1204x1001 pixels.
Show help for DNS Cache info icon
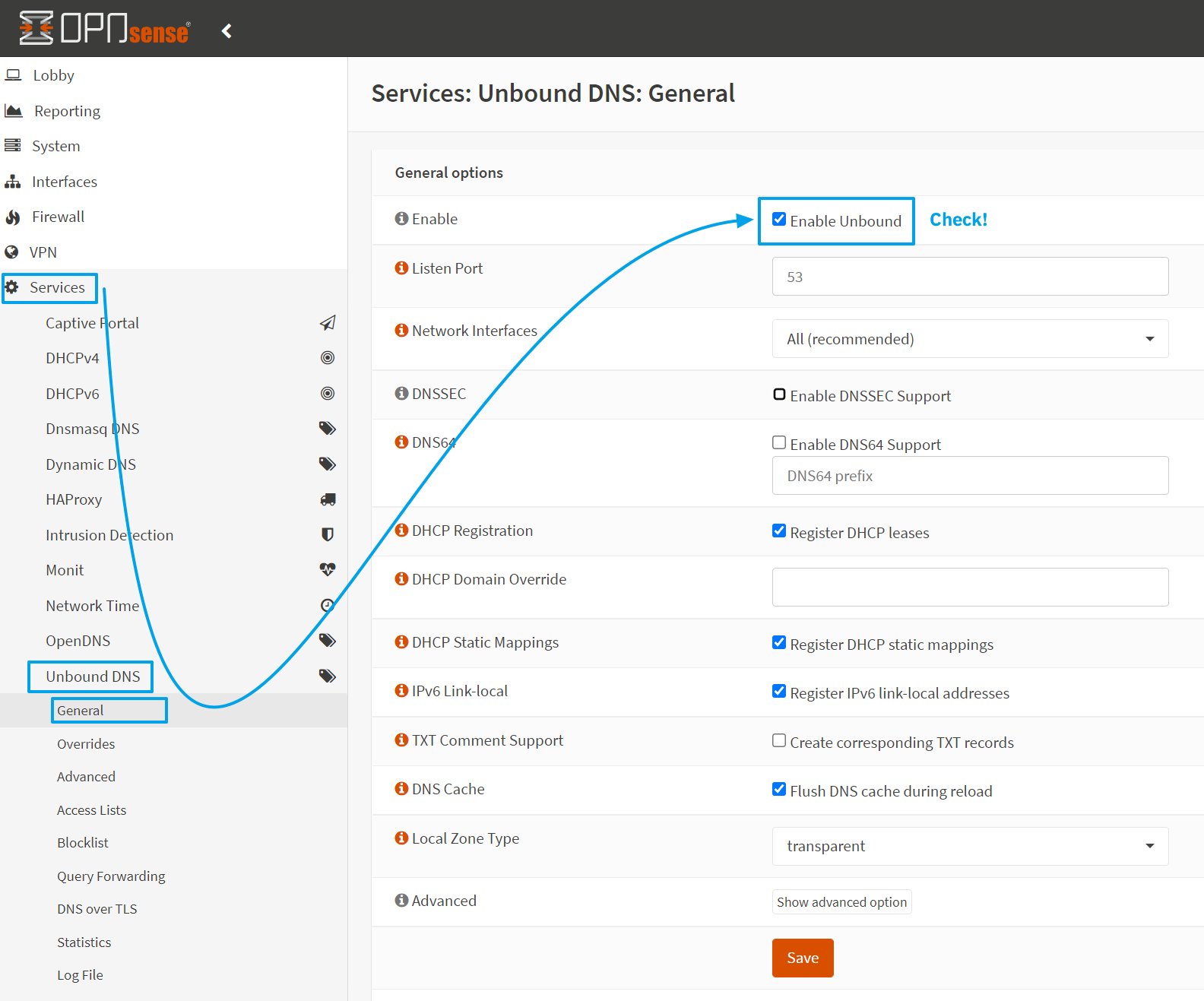(x=401, y=788)
